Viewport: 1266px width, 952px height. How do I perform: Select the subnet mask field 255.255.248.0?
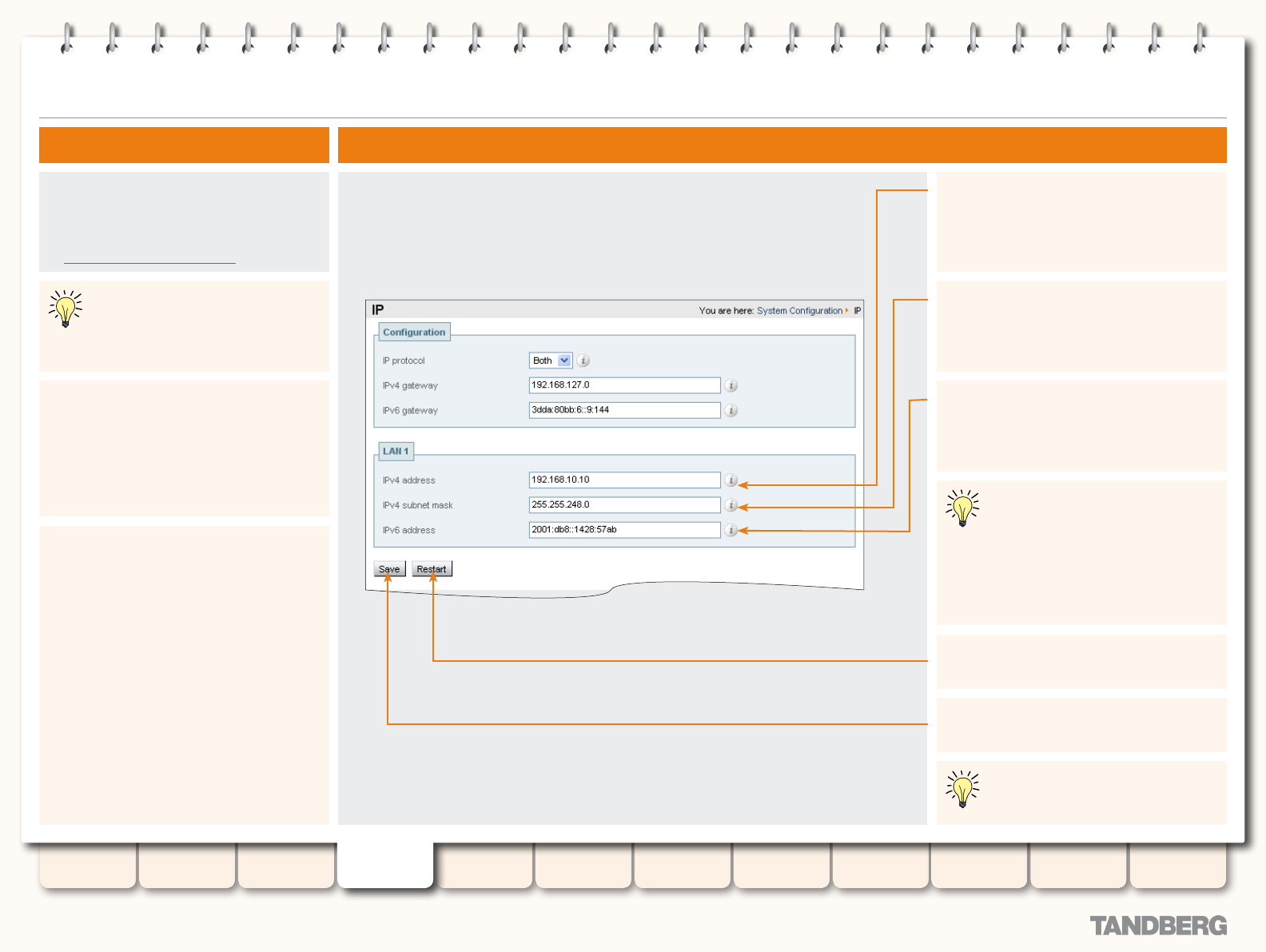pyautogui.click(x=624, y=505)
